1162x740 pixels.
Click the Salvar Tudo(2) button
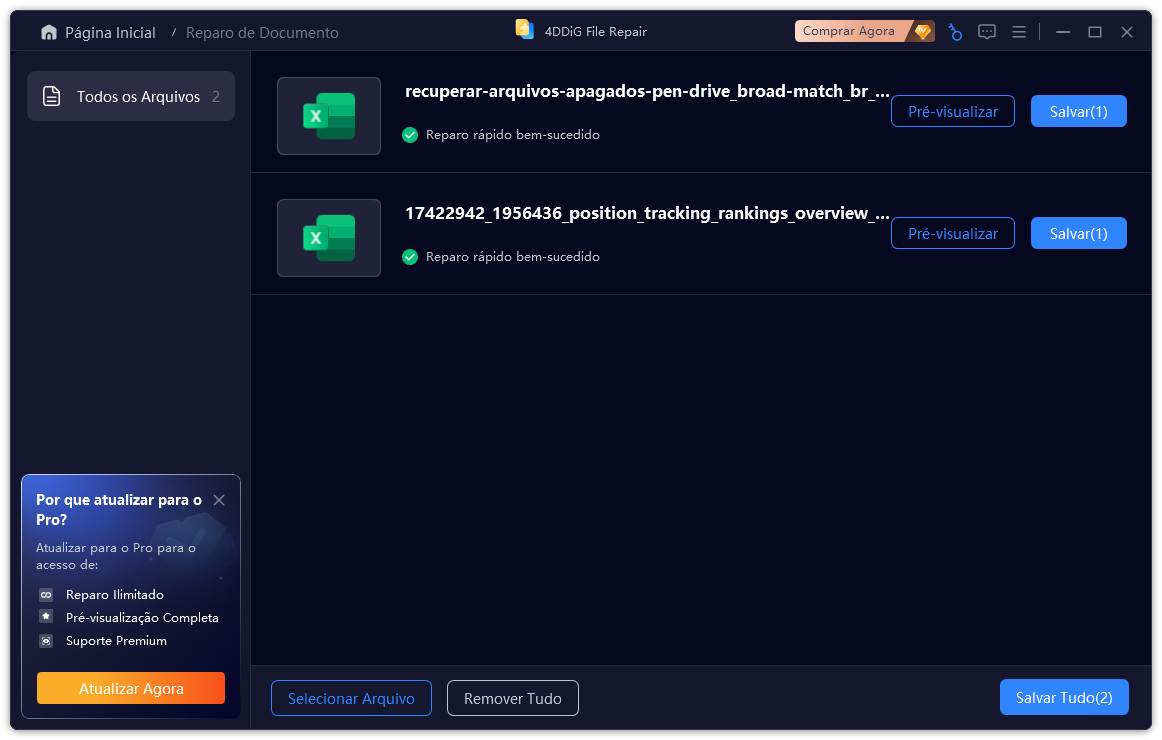1064,698
